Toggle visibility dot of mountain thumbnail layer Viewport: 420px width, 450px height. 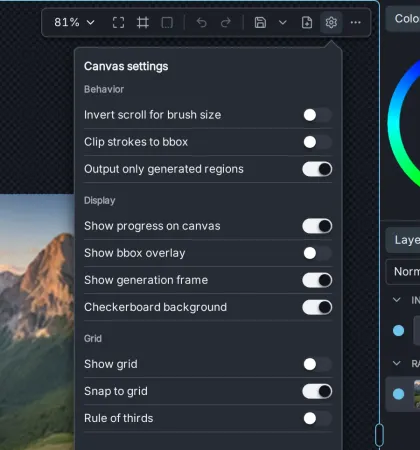(x=398, y=394)
